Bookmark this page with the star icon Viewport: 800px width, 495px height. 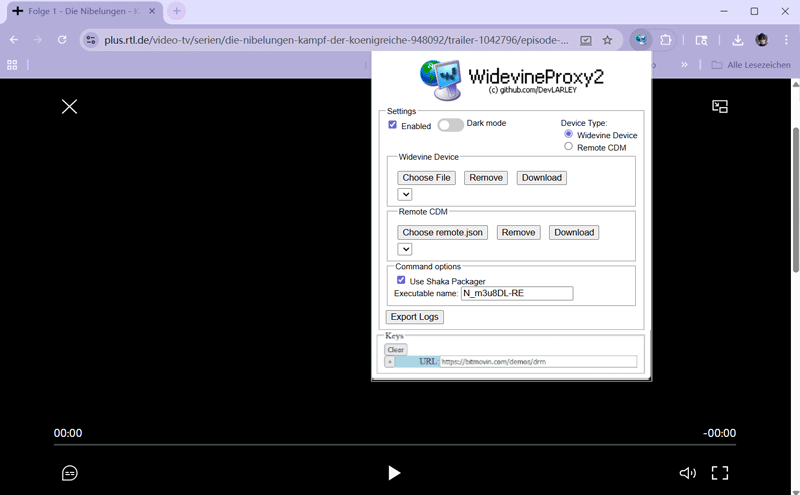[x=607, y=40]
